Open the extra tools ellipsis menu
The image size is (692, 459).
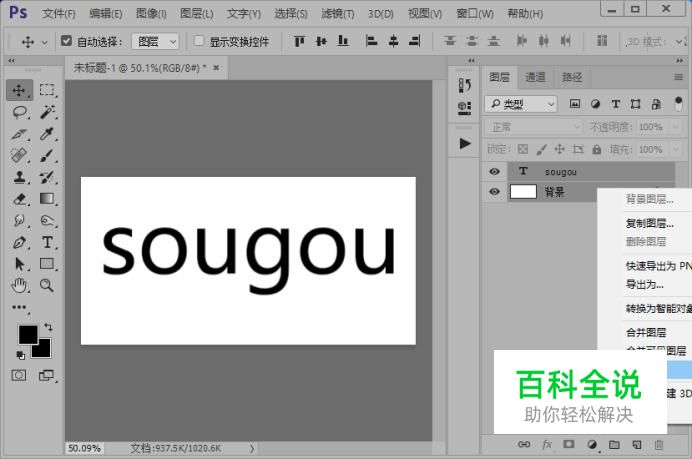19,307
